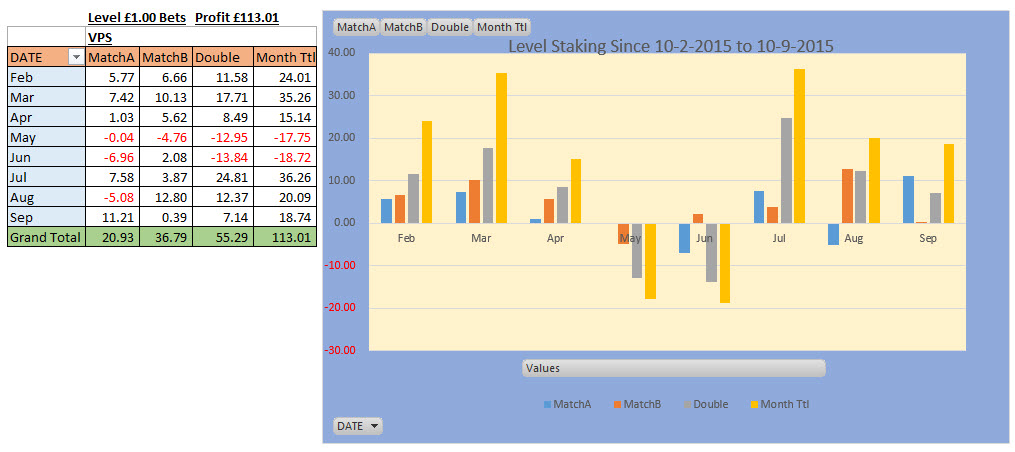The height and width of the screenshot is (452, 1015).
Task: Click the orange MatchB bar for Aug
Action: click(845, 196)
